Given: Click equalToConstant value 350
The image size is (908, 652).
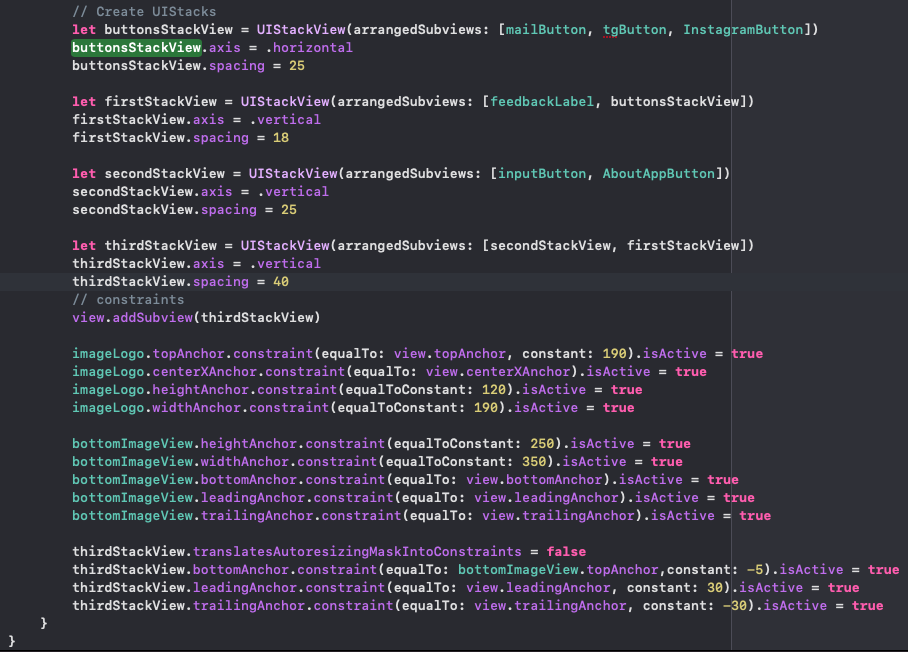Looking at the screenshot, I should pos(534,461).
